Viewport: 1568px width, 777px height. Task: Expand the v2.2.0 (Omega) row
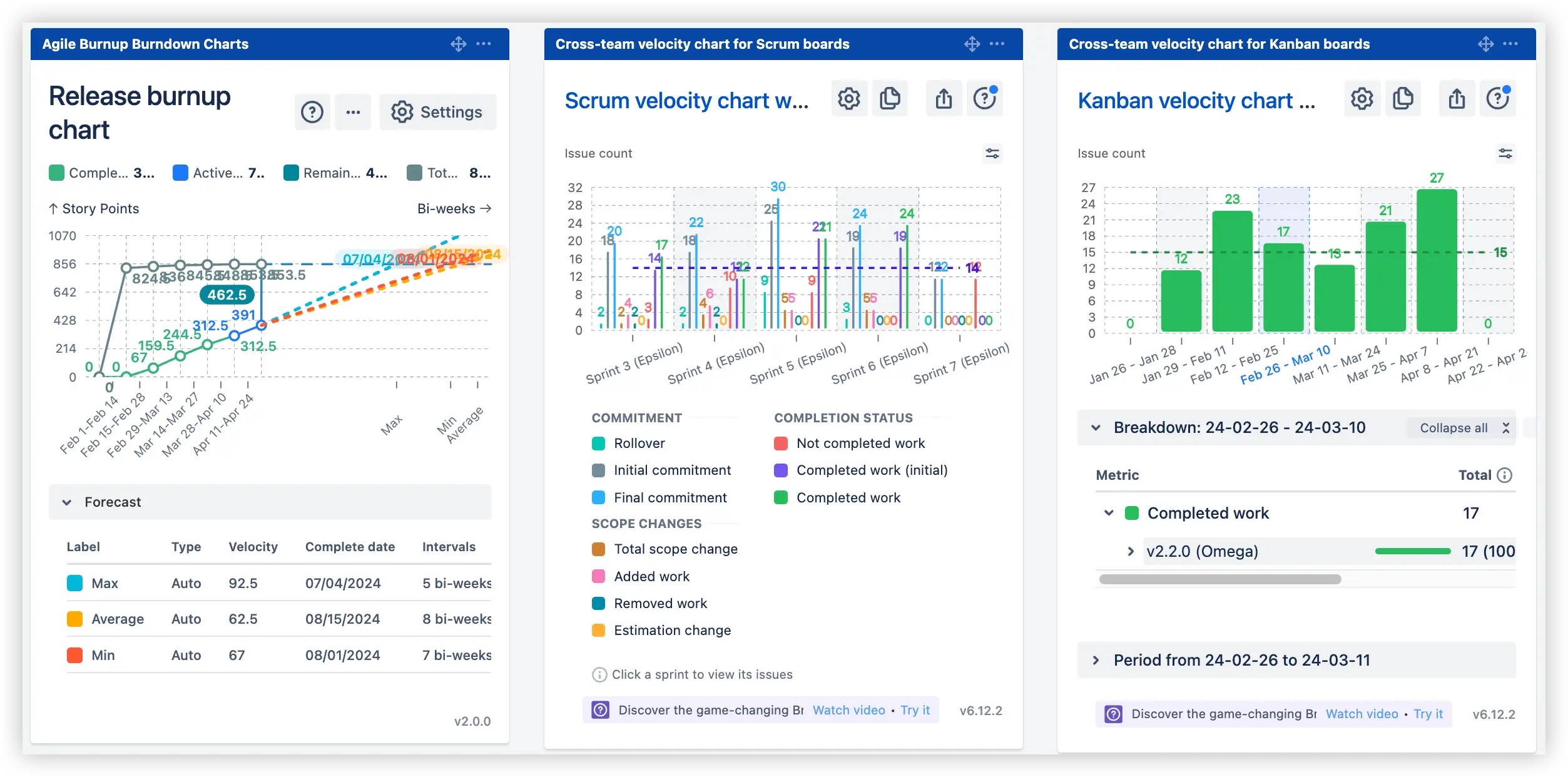coord(1130,551)
